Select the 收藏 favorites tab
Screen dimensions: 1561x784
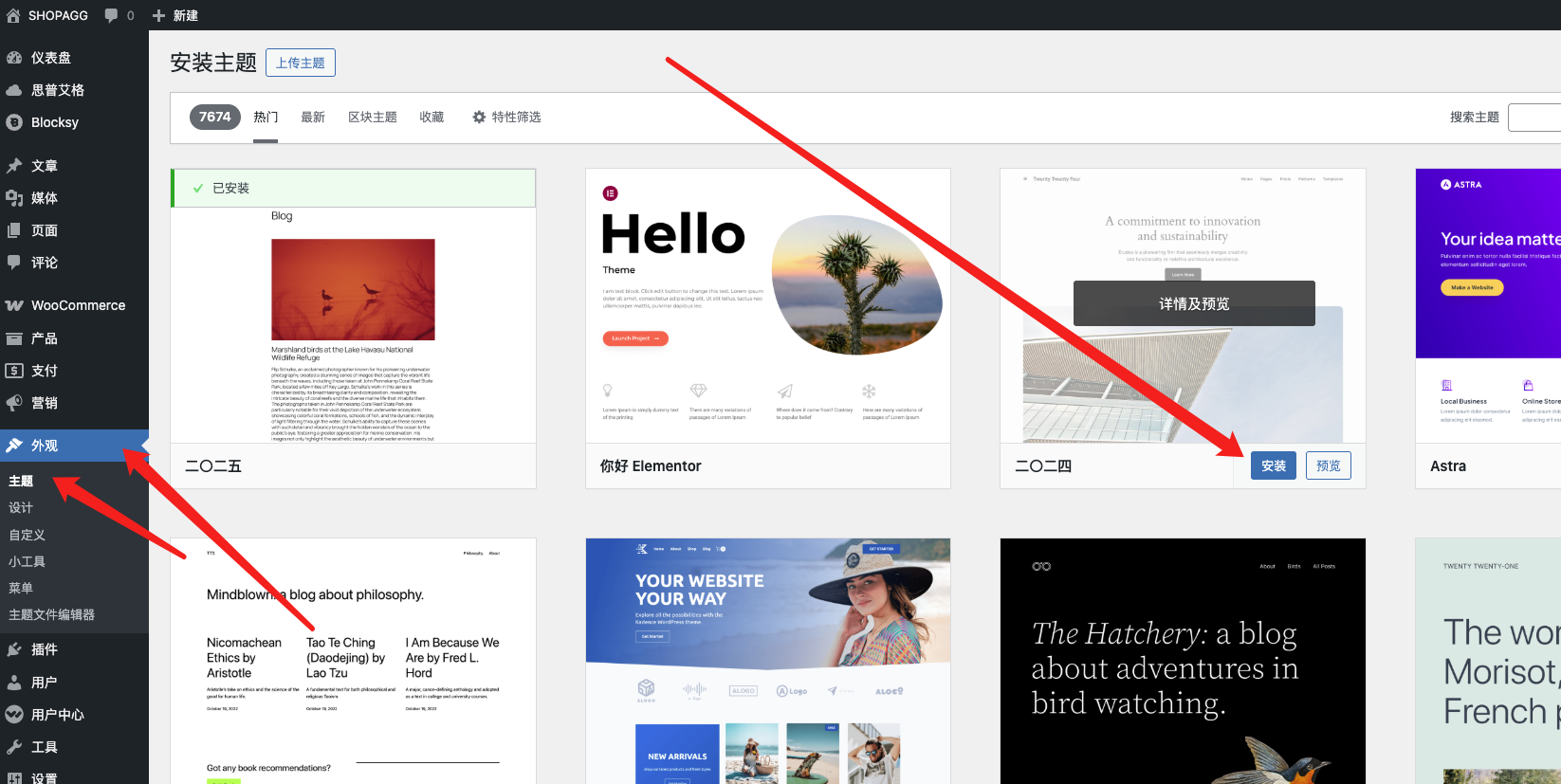coord(432,118)
